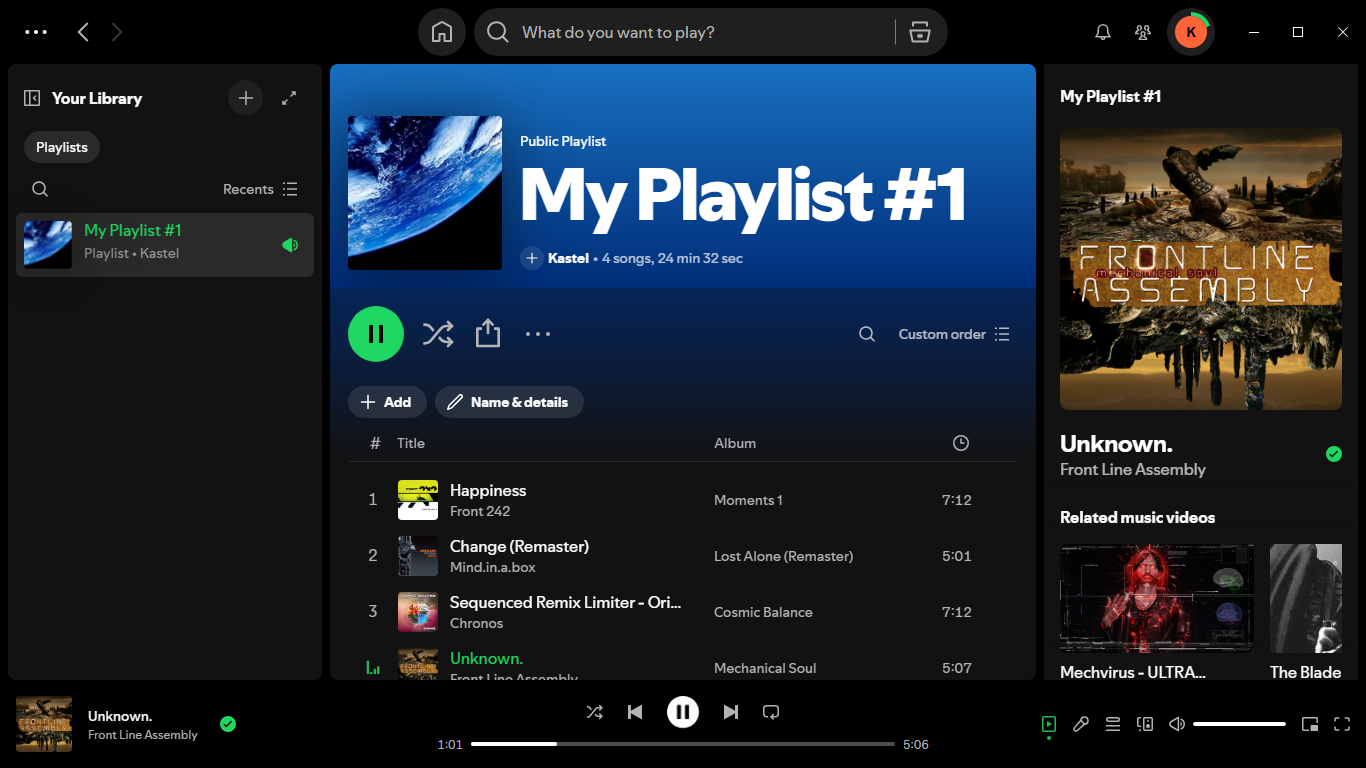Pause playback in the bottom player bar

(x=683, y=712)
